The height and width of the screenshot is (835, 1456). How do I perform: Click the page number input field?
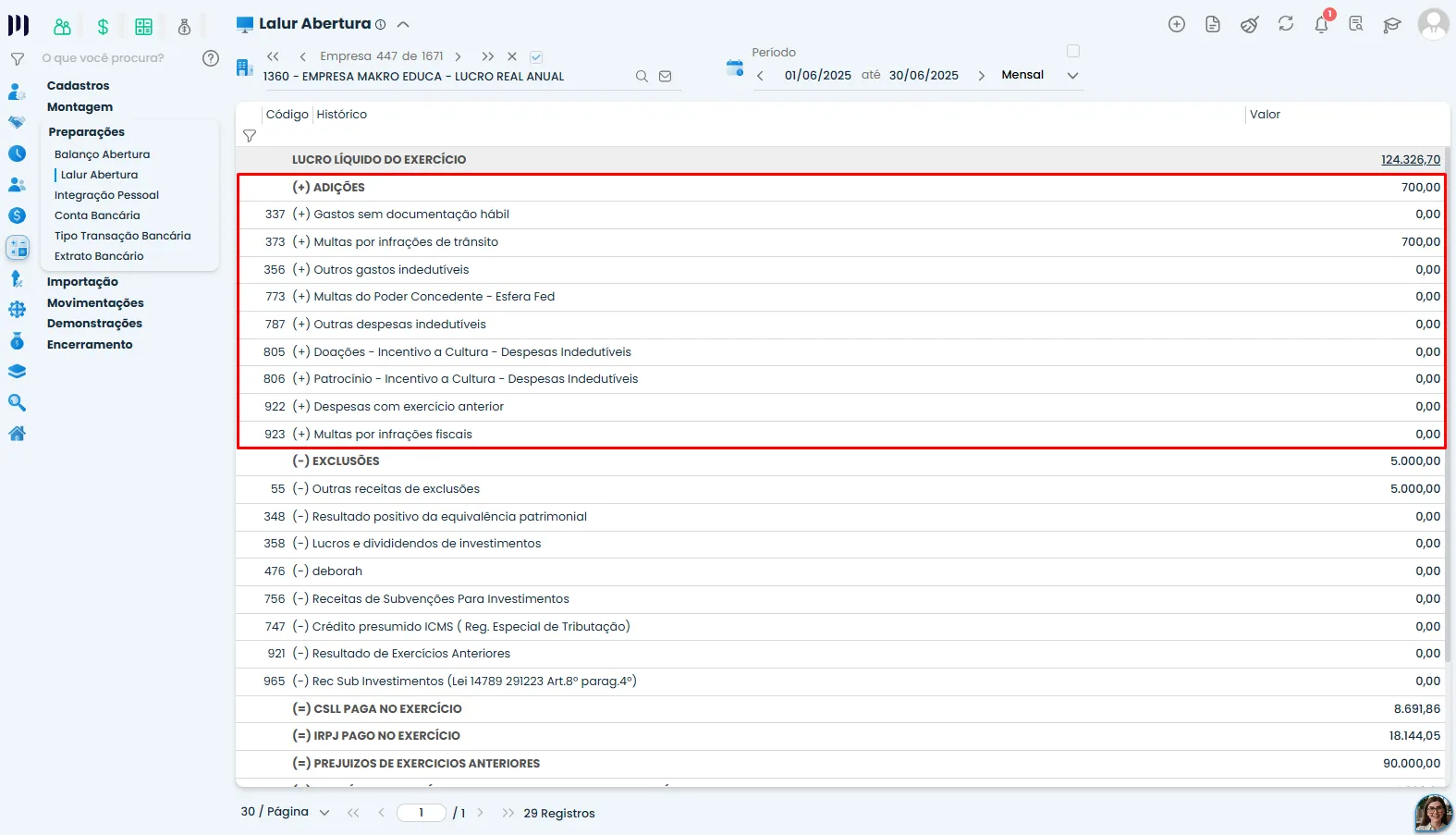tap(422, 813)
